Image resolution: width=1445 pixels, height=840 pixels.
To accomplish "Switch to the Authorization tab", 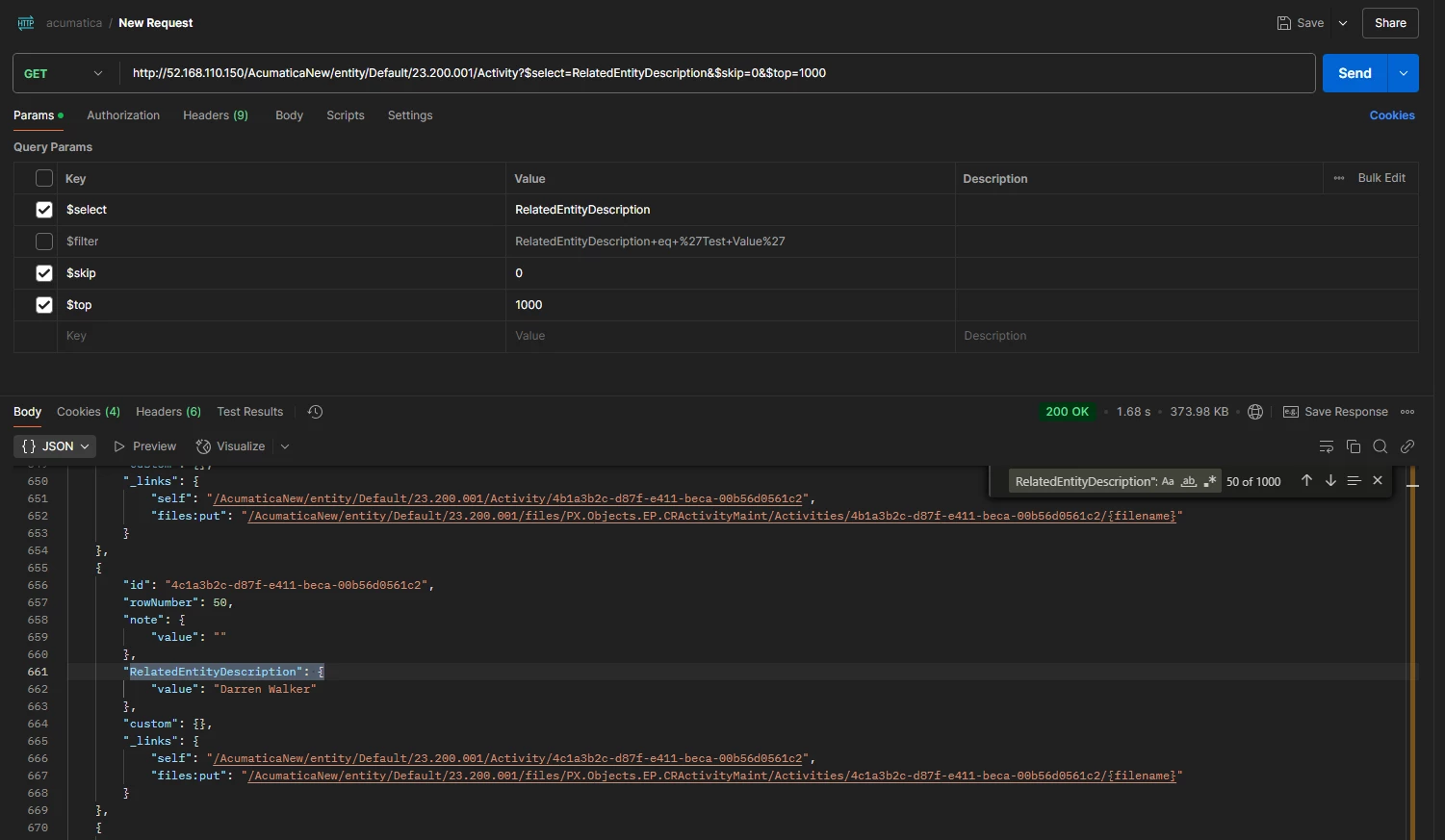I will [x=122, y=115].
